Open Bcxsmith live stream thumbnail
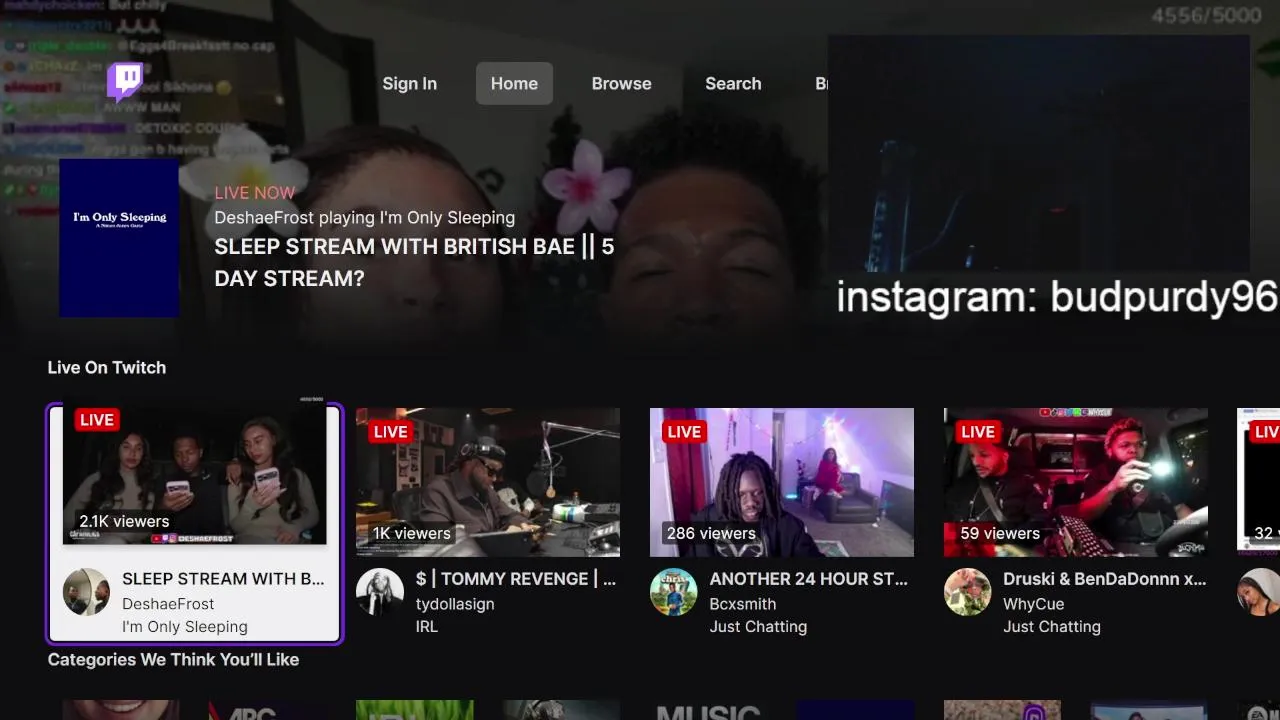The width and height of the screenshot is (1280, 720). (782, 482)
